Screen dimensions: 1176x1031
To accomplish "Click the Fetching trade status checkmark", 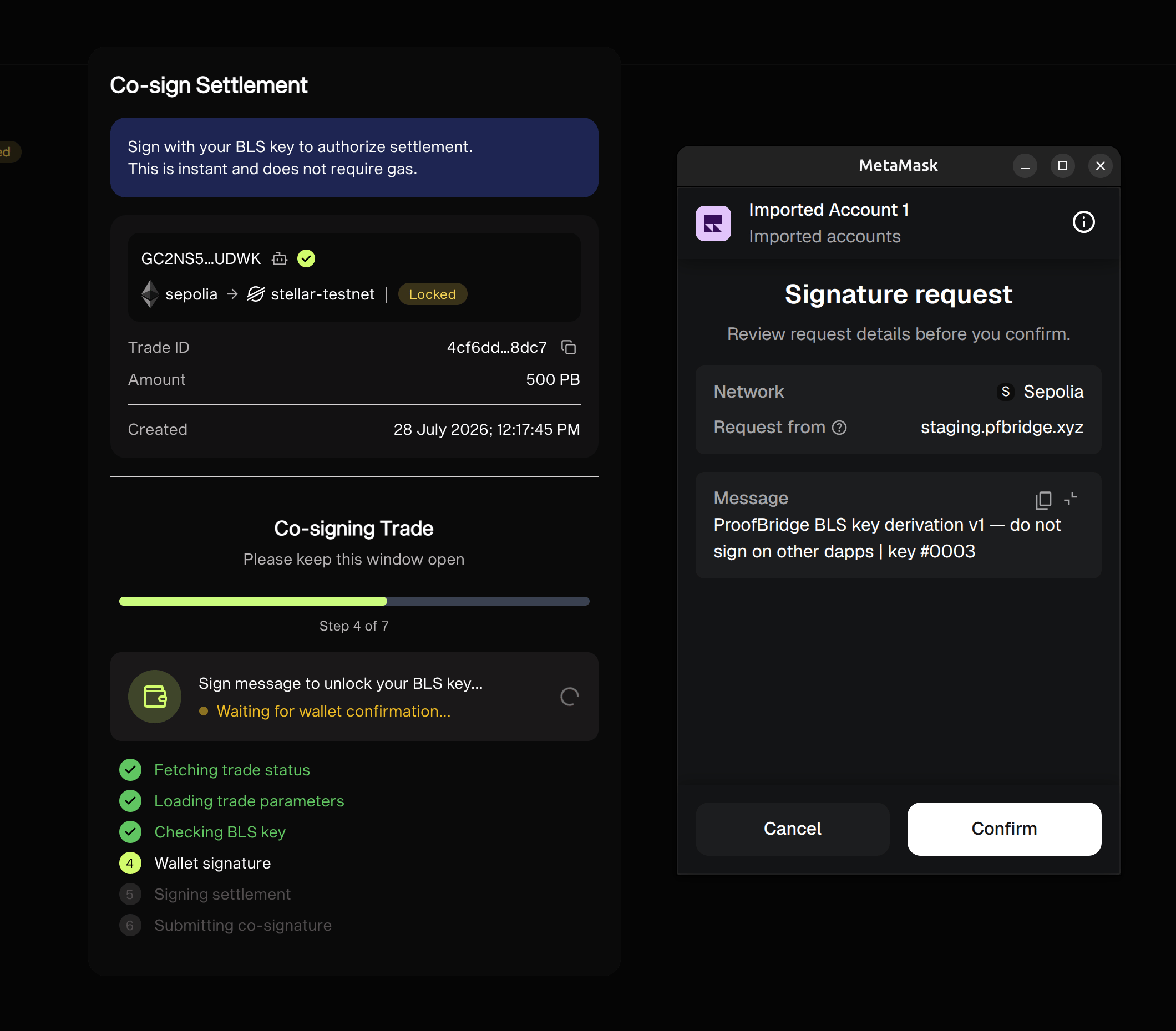I will pyautogui.click(x=130, y=770).
